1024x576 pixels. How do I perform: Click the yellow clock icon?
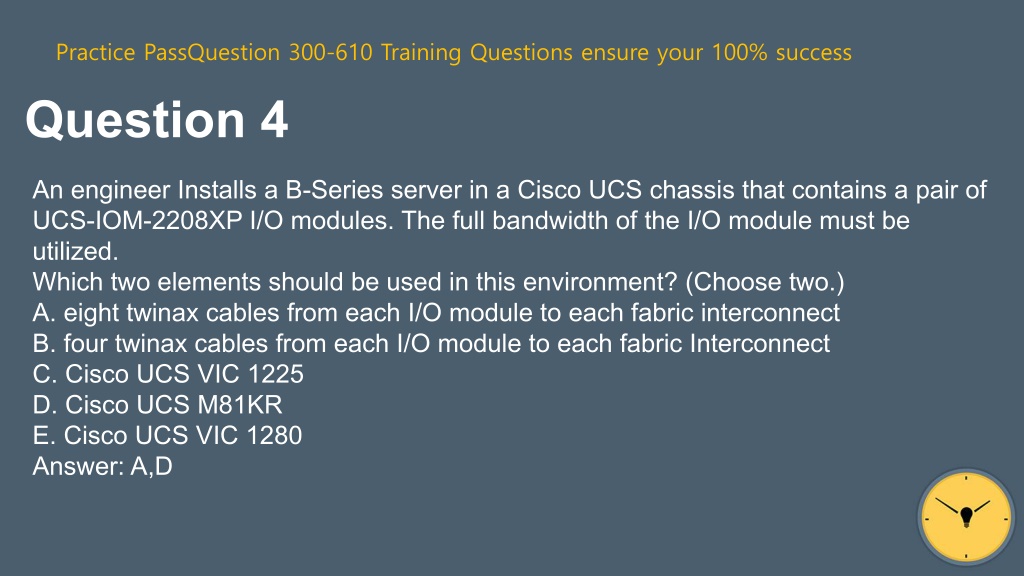(x=966, y=517)
